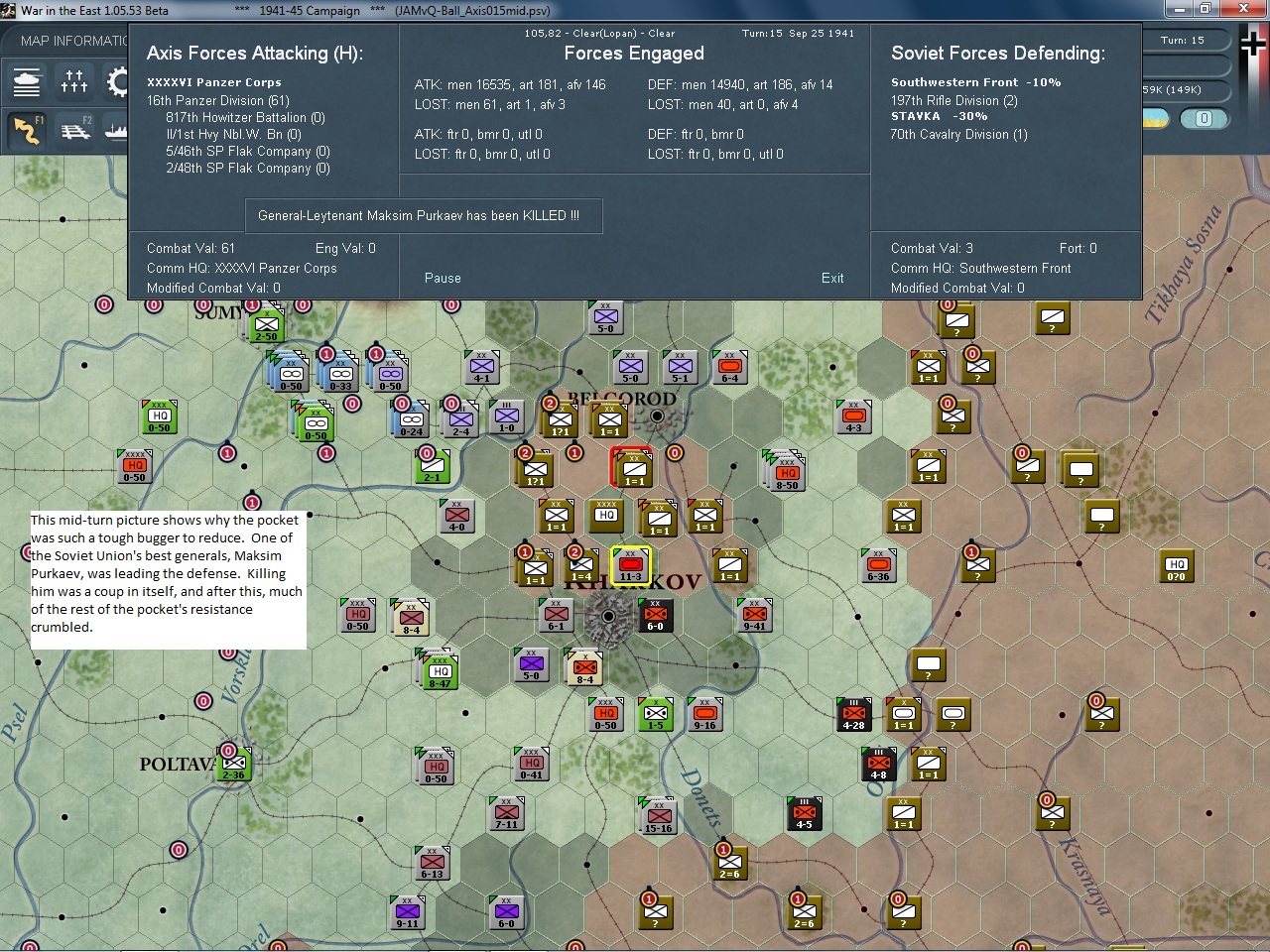The width and height of the screenshot is (1270, 952).
Task: Click '70th Cavalry Division (1)' defender entry
Action: coord(959,134)
